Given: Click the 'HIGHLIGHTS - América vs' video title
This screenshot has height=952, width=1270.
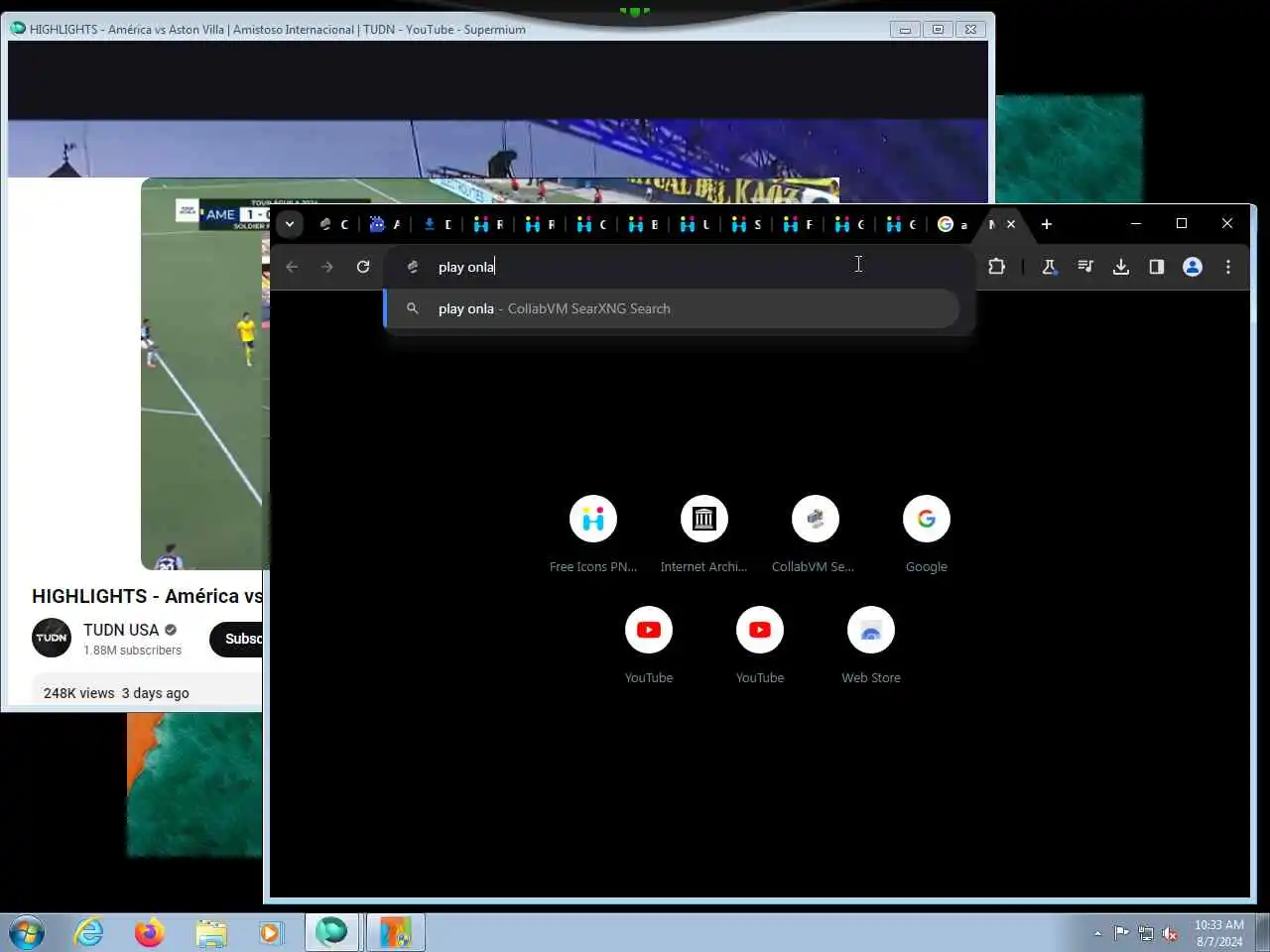Looking at the screenshot, I should (x=147, y=596).
